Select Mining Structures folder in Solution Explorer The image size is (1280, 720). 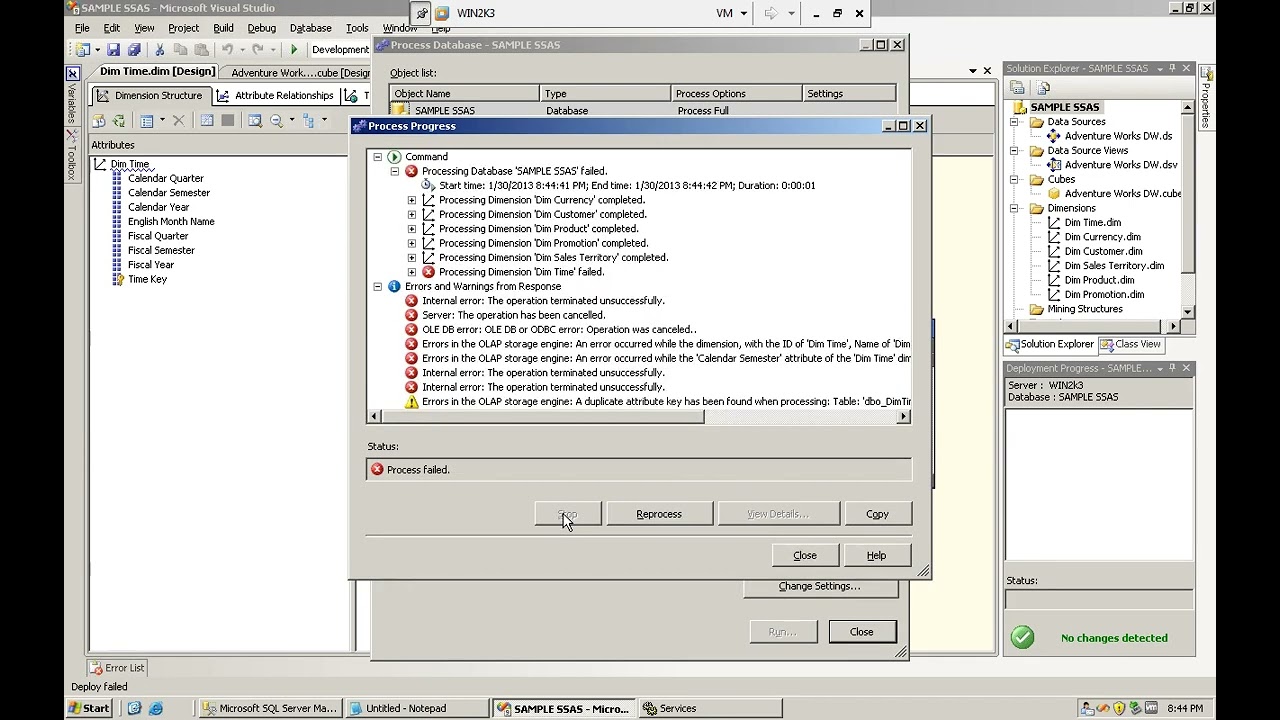coord(1085,310)
